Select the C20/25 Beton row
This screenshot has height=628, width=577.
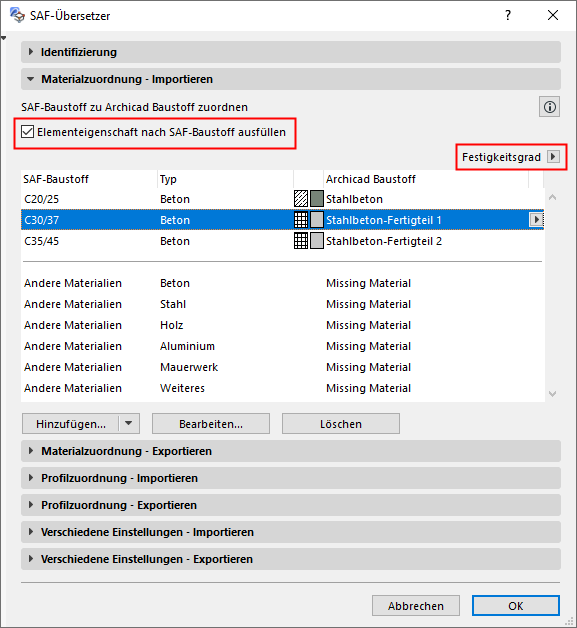click(x=282, y=199)
